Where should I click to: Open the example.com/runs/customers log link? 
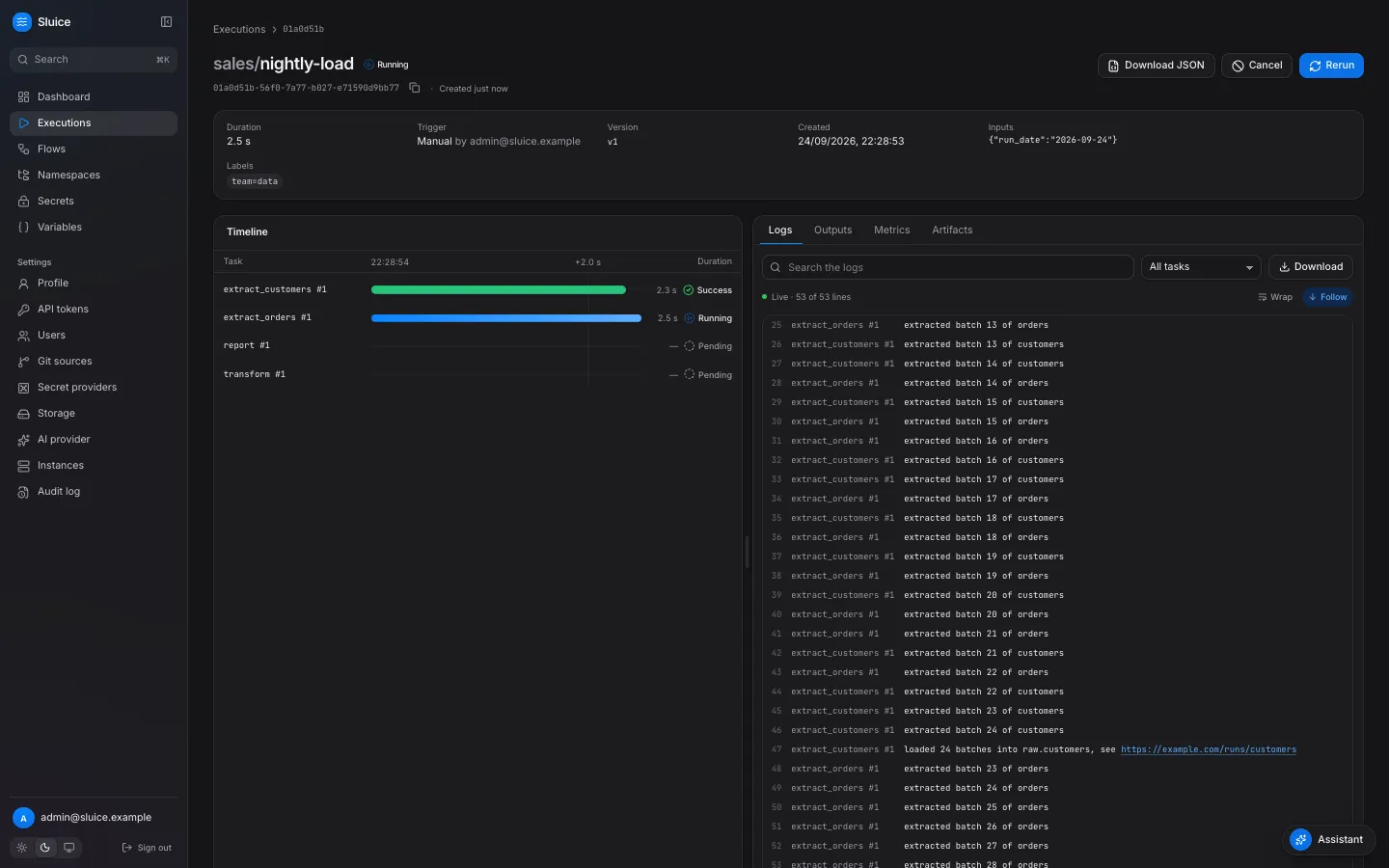pos(1208,749)
